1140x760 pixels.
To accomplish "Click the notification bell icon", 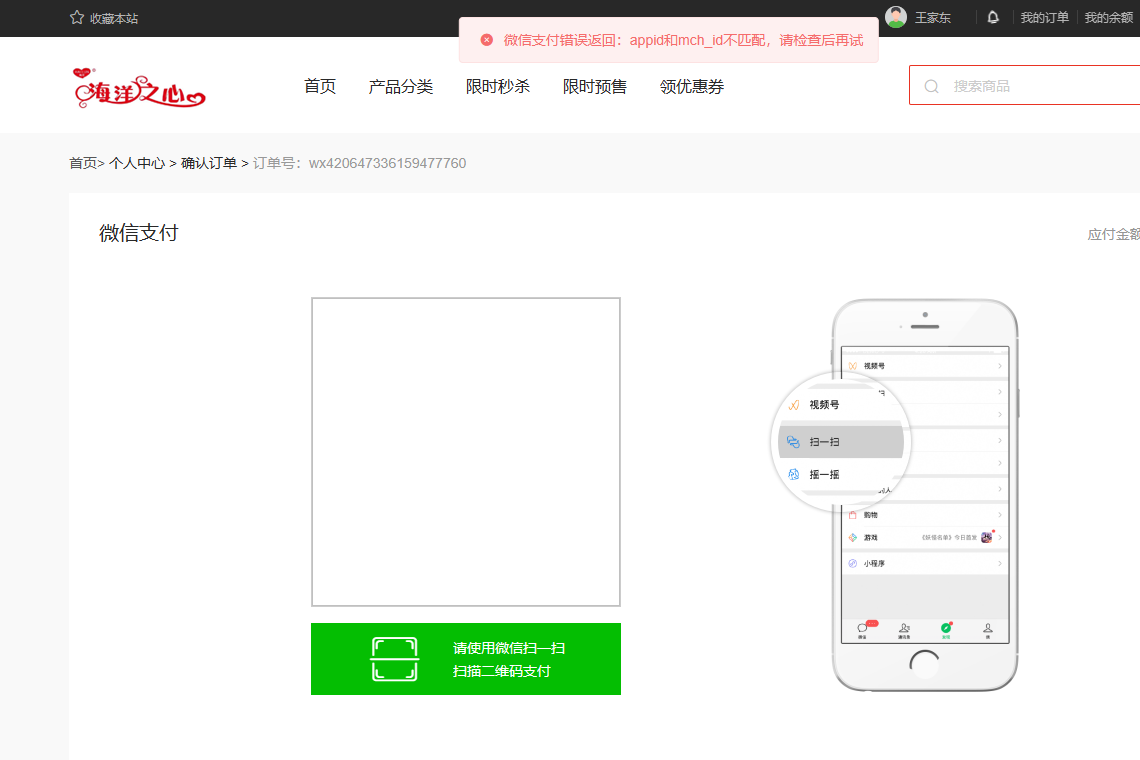I will point(993,17).
